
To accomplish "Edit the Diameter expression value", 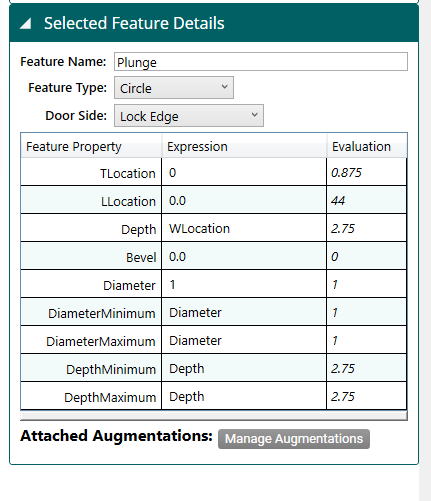I will coord(244,284).
